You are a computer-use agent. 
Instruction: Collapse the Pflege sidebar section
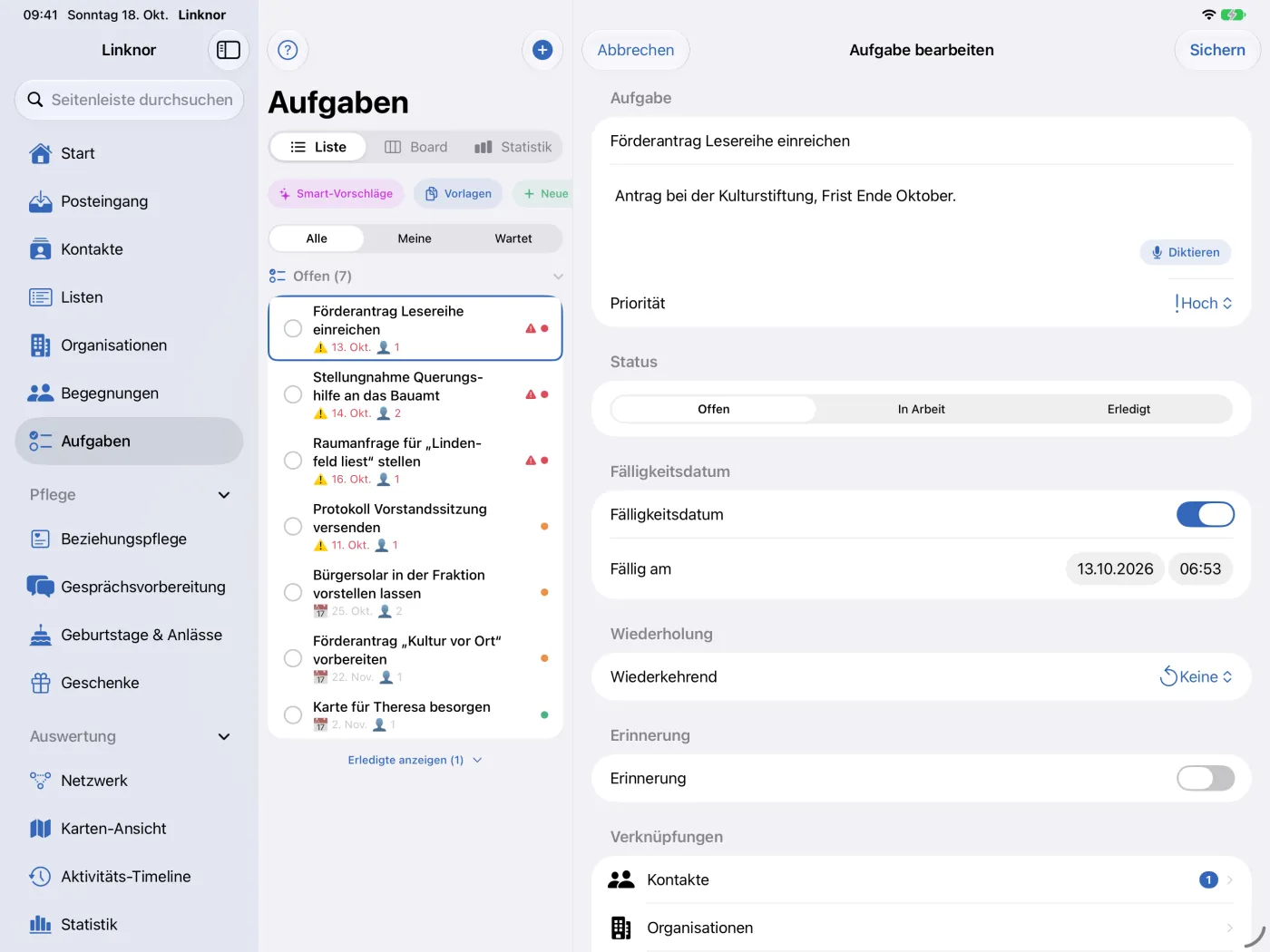[x=224, y=495]
